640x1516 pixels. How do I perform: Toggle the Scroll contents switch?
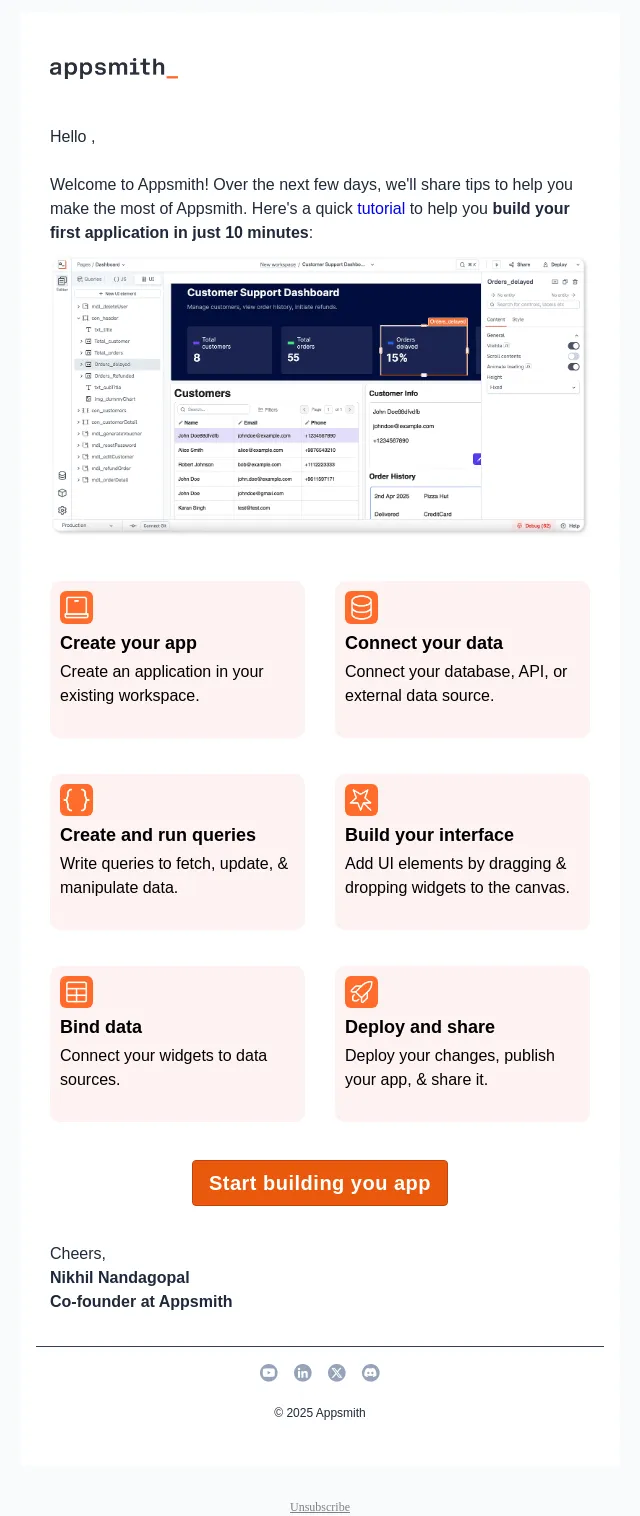coord(574,356)
